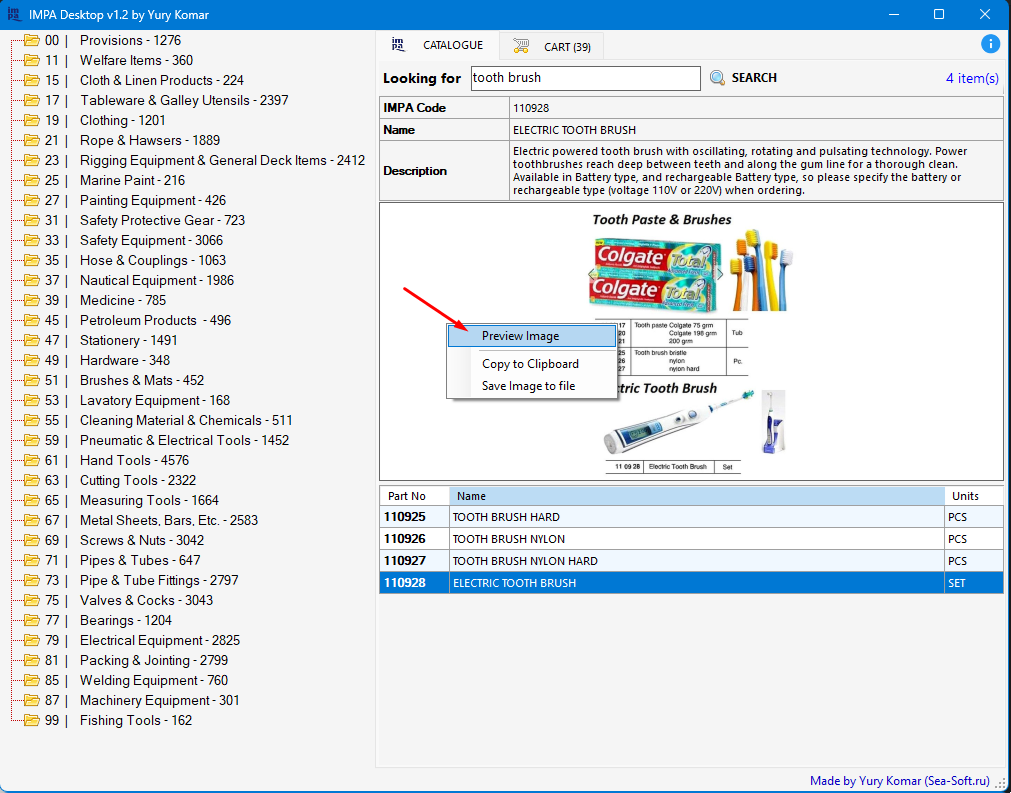1011x793 pixels.
Task: Choose Save Image to file option
Action: coord(528,386)
